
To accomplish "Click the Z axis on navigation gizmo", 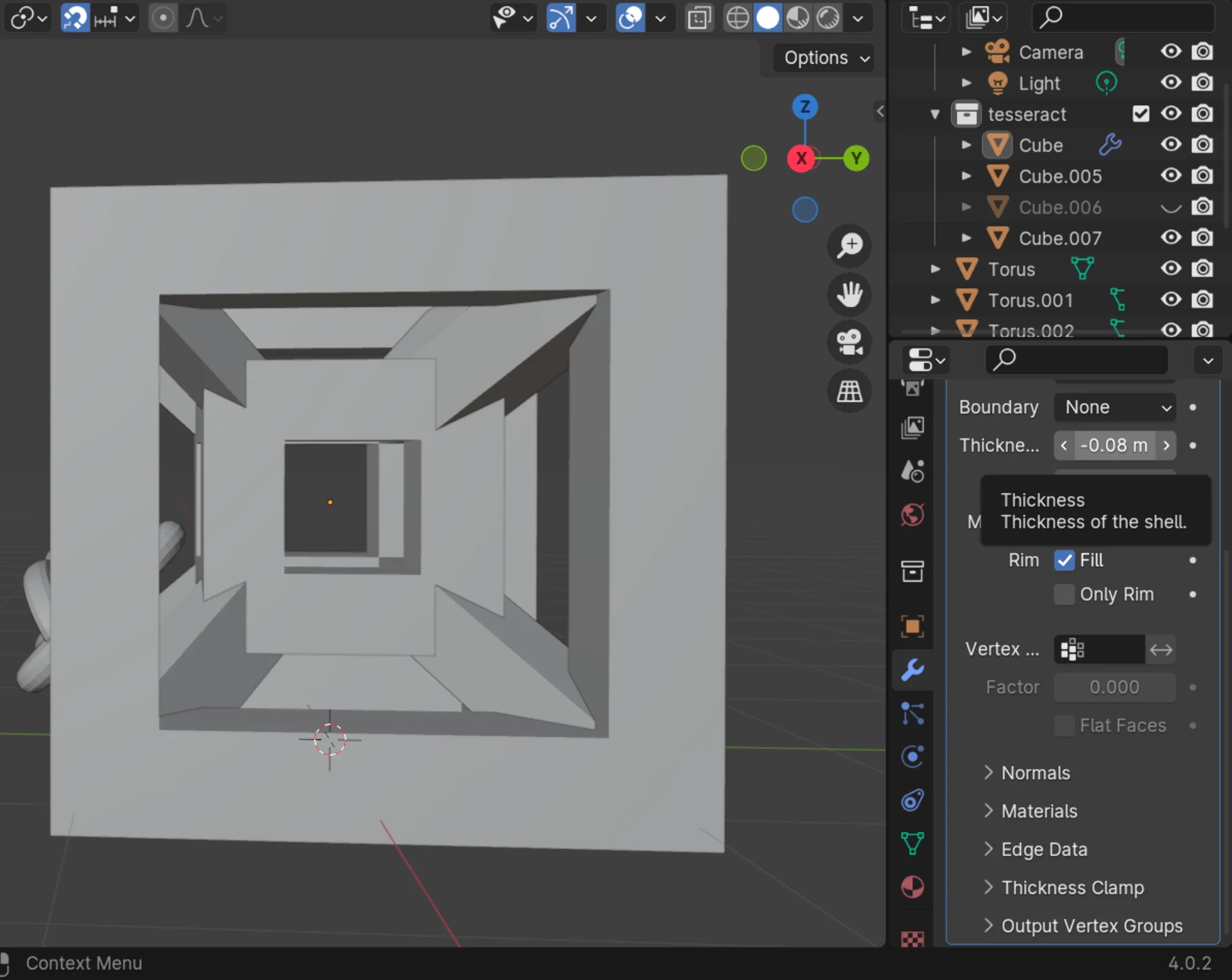I will 805,107.
